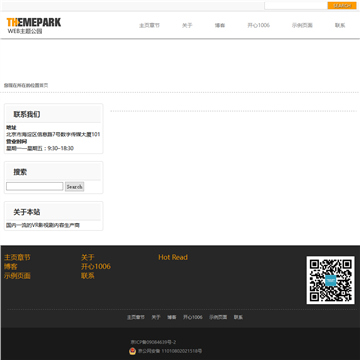Click white 示例页面 in bottom footer menu
This screenshot has height=360, width=360.
(x=218, y=317)
